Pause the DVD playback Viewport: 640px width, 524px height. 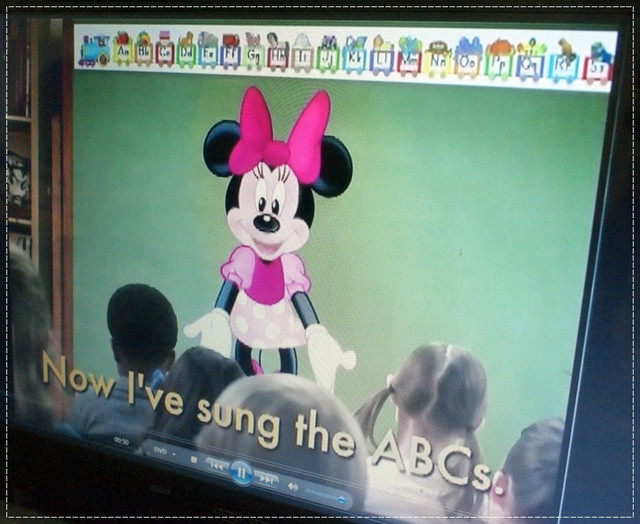tap(241, 472)
